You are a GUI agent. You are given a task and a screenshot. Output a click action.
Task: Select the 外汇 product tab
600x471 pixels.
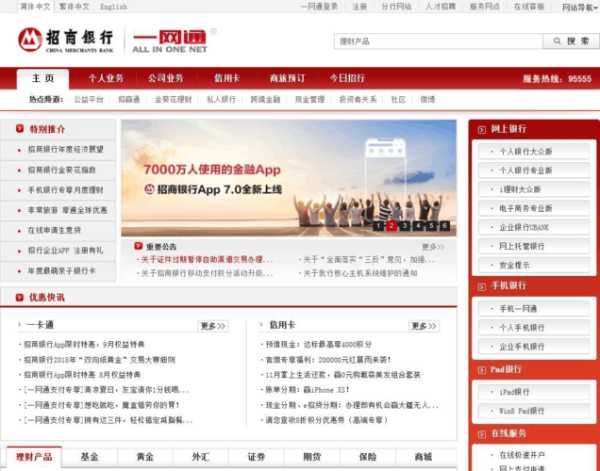tap(201, 457)
